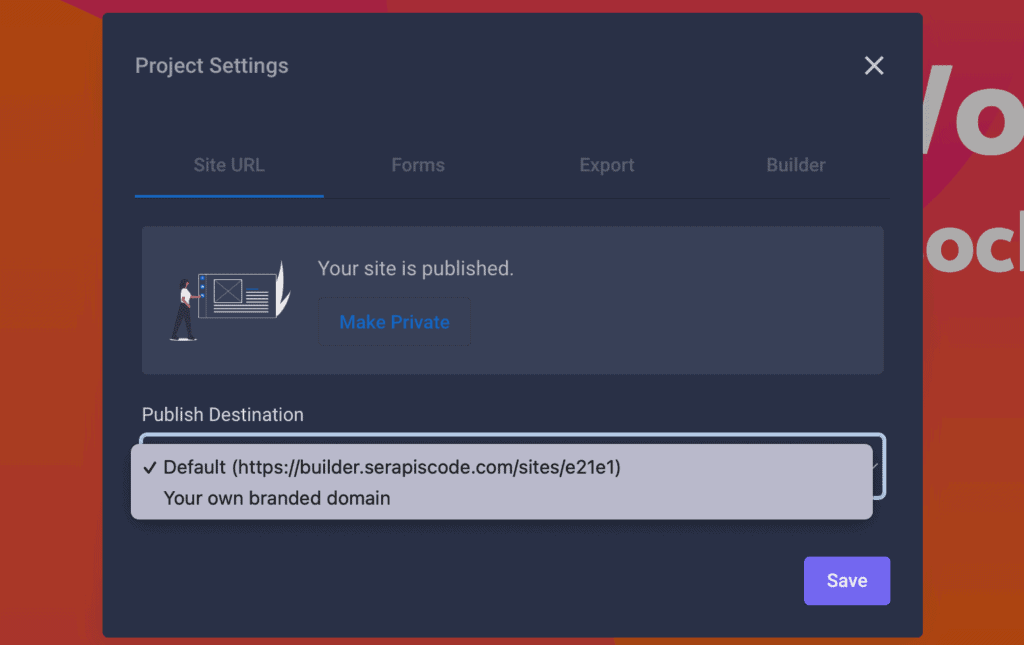Select Your own branded domain option
This screenshot has height=645, width=1024.
point(277,498)
